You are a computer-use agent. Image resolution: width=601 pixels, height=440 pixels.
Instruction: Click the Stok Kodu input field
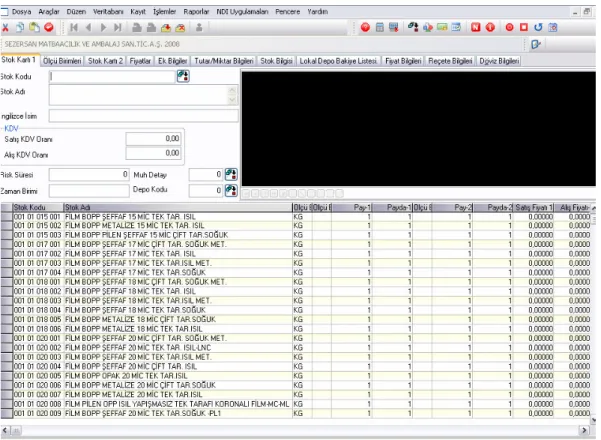tap(112, 77)
